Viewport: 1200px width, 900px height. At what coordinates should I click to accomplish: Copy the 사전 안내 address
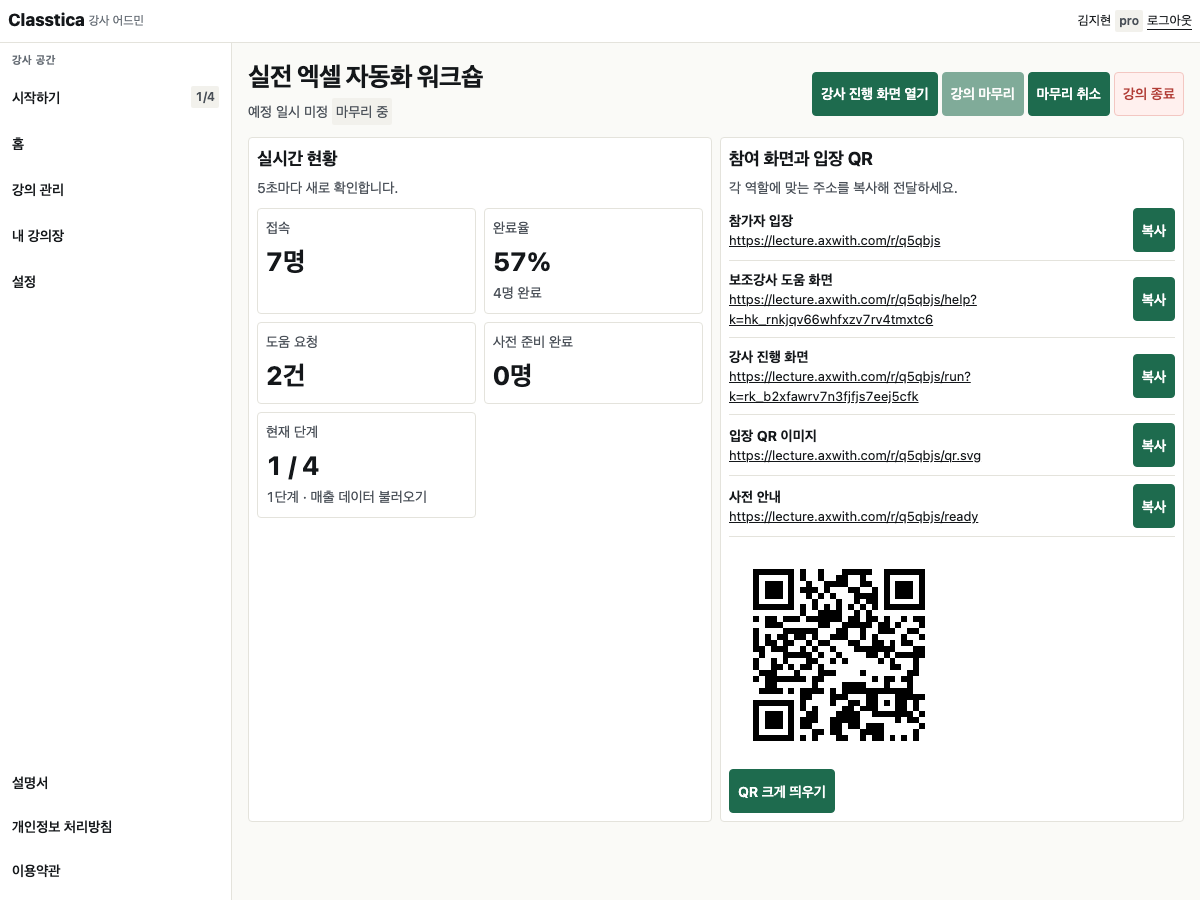click(x=1154, y=506)
